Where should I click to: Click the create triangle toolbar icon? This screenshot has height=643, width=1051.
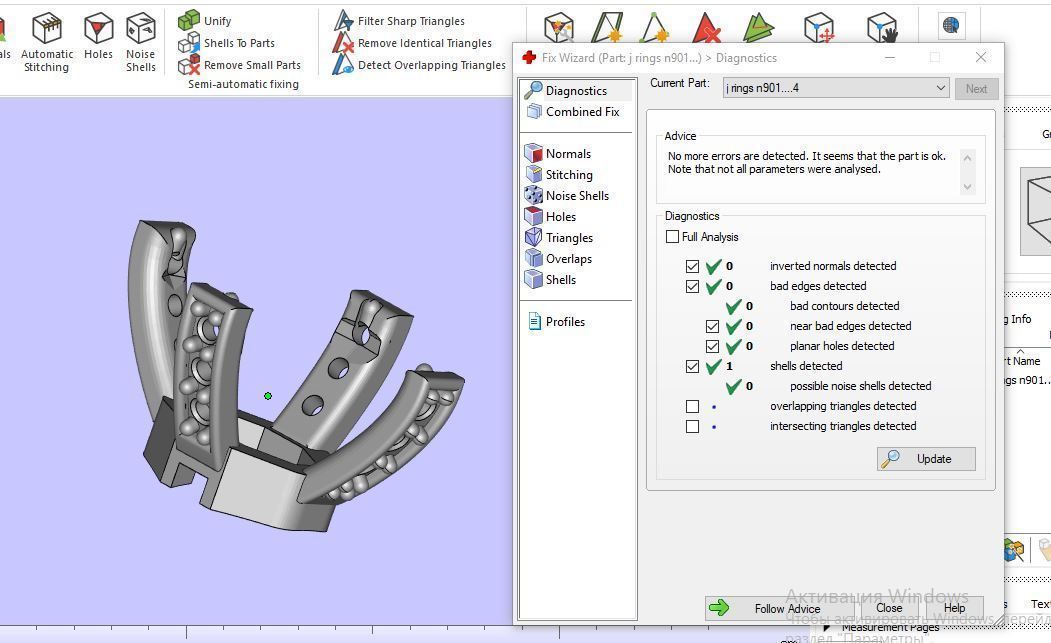[607, 27]
